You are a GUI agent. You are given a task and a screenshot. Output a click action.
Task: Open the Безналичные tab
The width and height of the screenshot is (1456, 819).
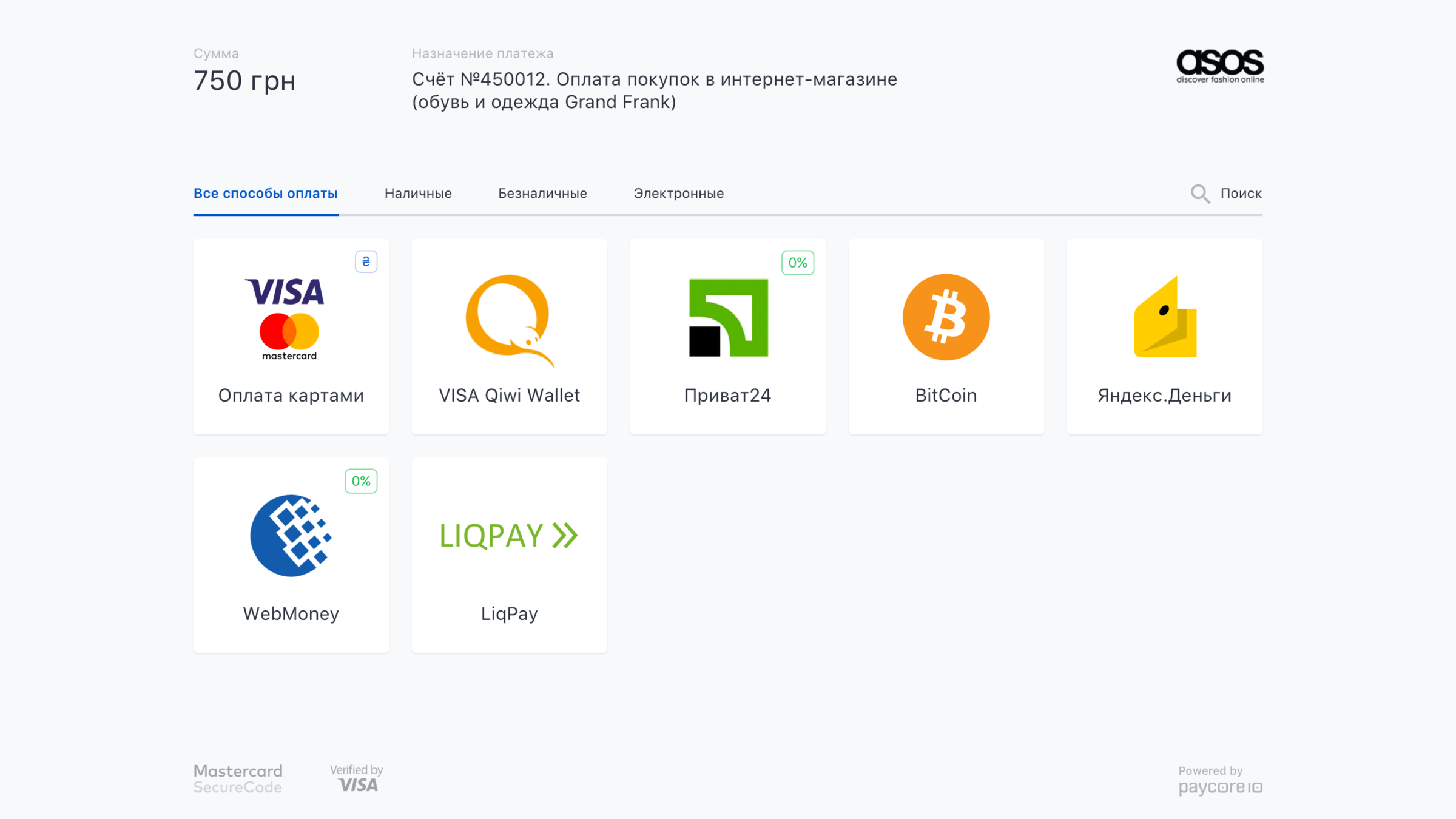pos(542,194)
